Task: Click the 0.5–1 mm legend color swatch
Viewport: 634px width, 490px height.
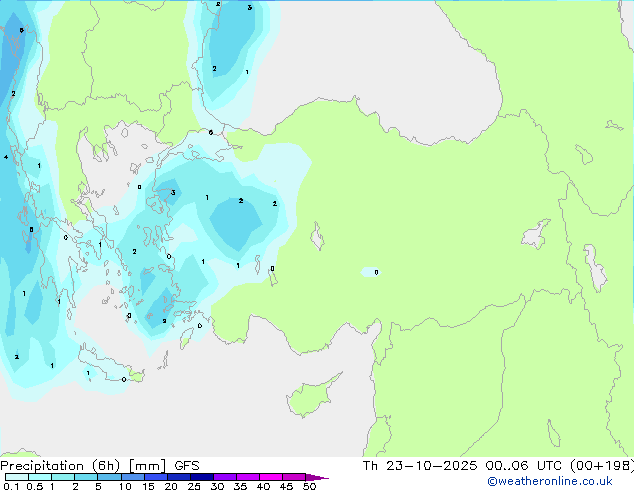Action: (40, 477)
